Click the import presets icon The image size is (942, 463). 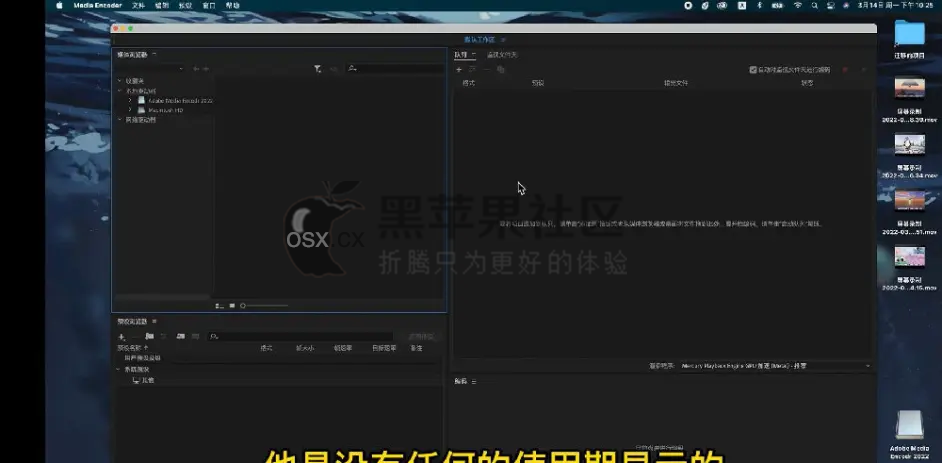click(x=180, y=336)
